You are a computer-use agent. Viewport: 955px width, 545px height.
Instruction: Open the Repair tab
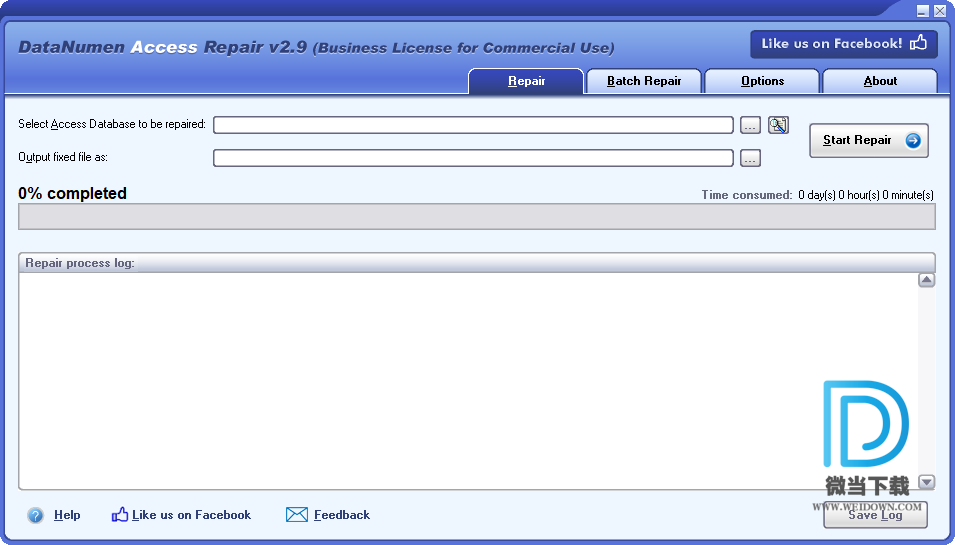[x=526, y=81]
